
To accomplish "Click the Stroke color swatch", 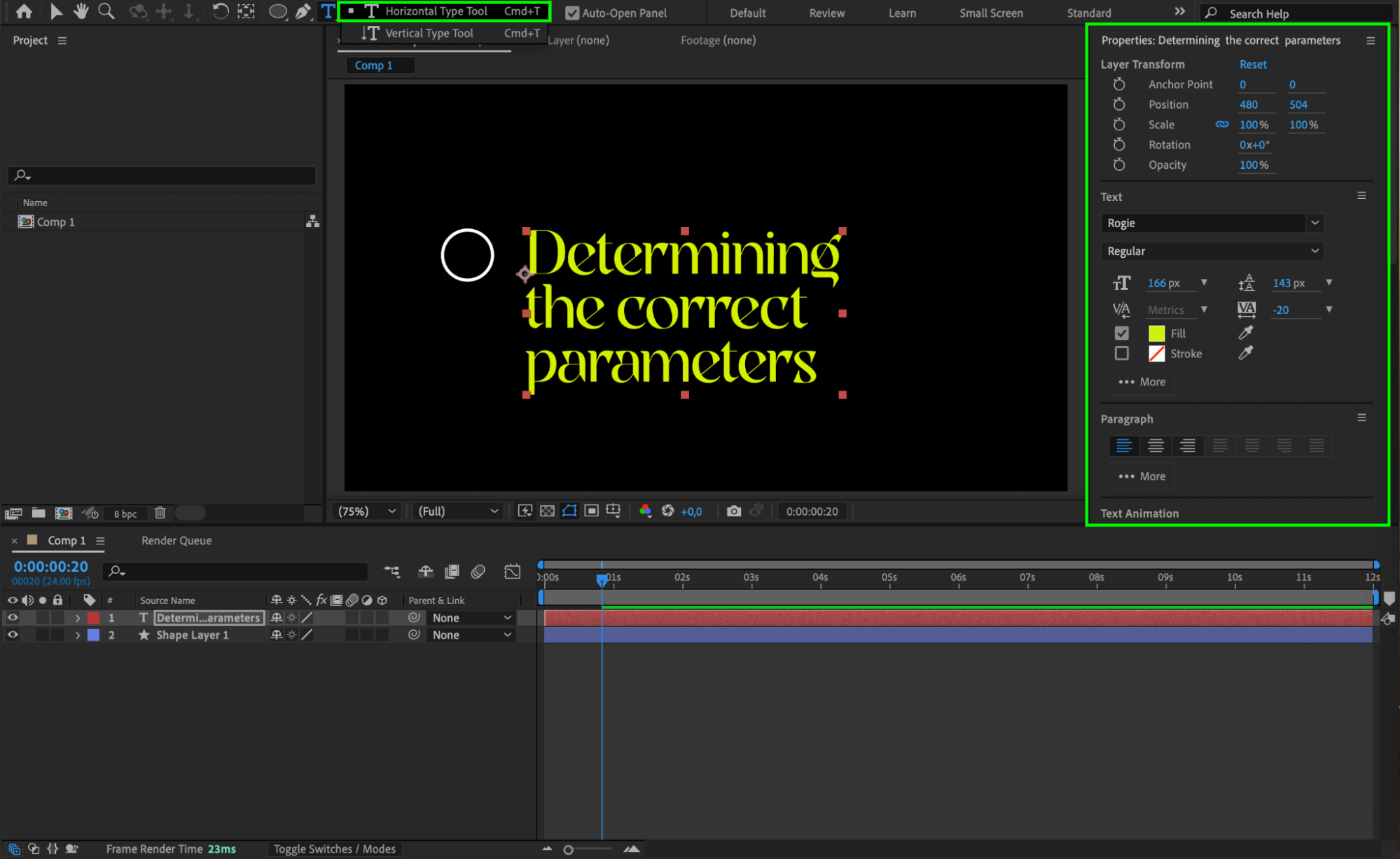I will click(x=1156, y=354).
